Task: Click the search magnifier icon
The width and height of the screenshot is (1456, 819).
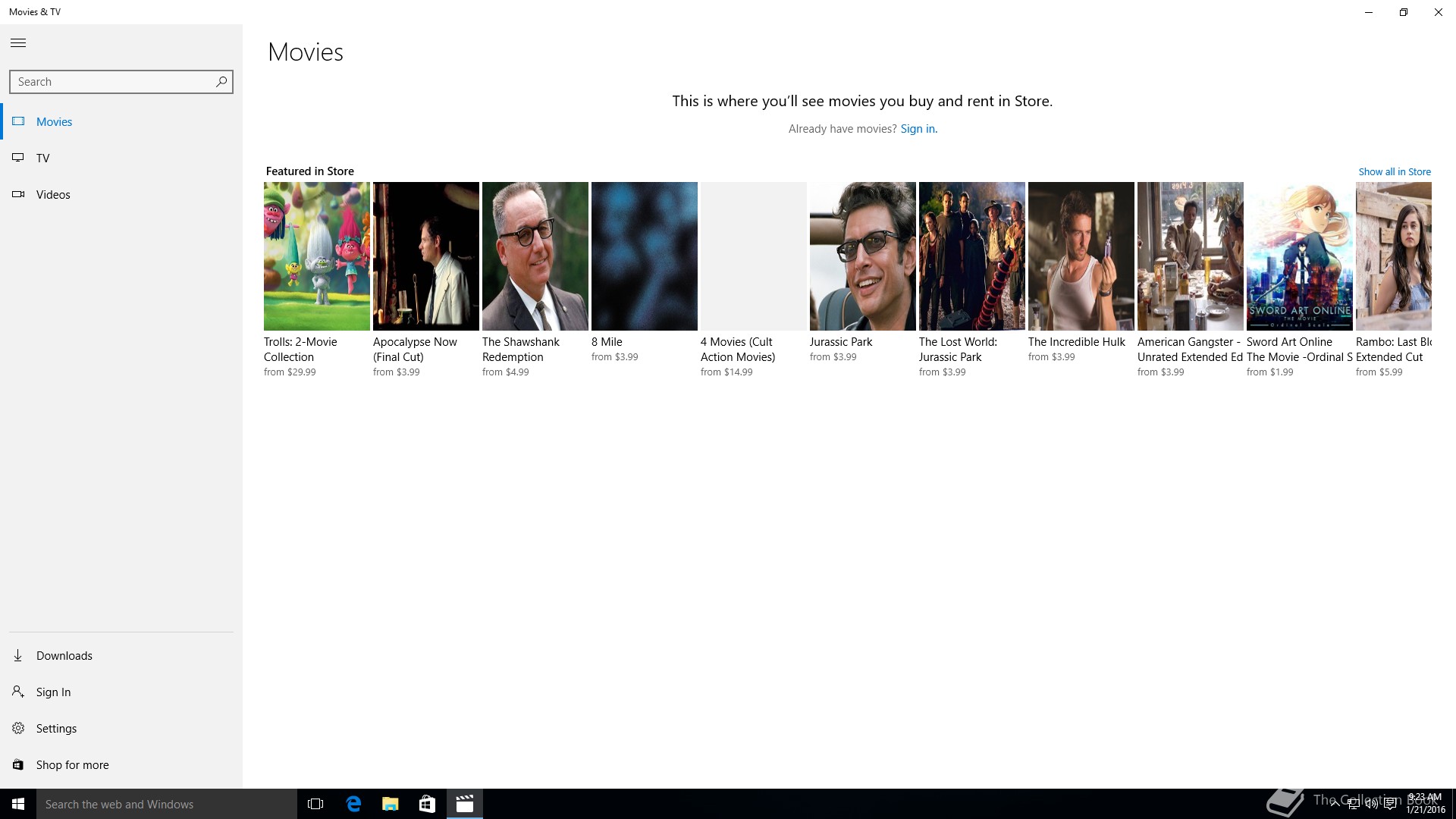Action: (221, 81)
